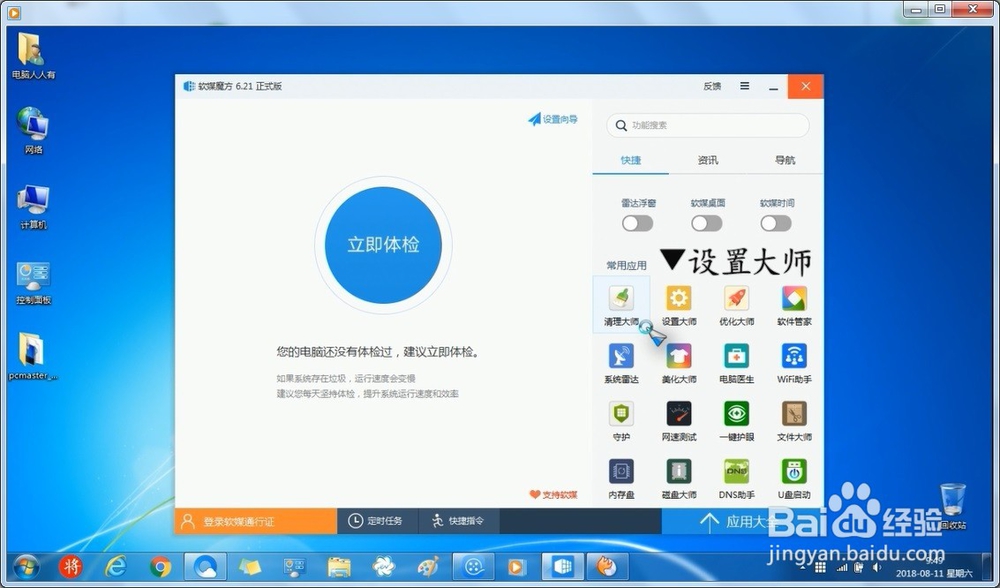Switch to 快捷 tab
The image size is (1000, 588).
click(631, 160)
